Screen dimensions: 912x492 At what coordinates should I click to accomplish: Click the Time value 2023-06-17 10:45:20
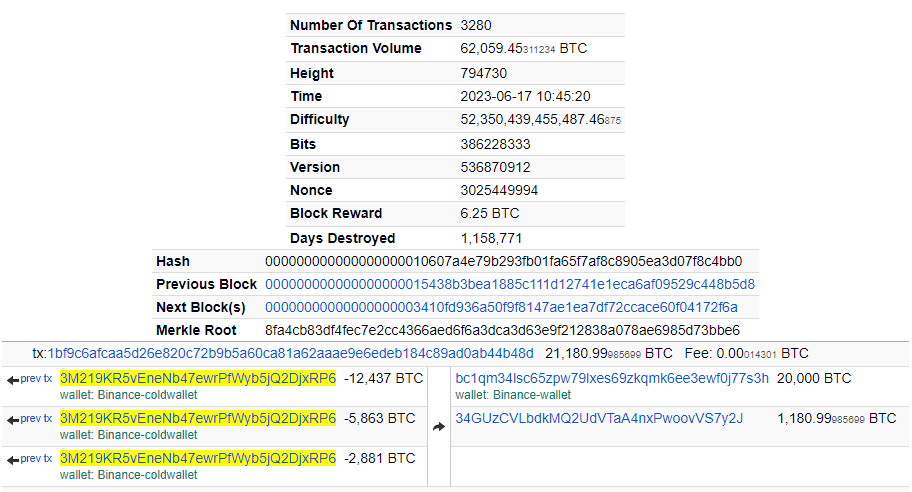[x=525, y=96]
